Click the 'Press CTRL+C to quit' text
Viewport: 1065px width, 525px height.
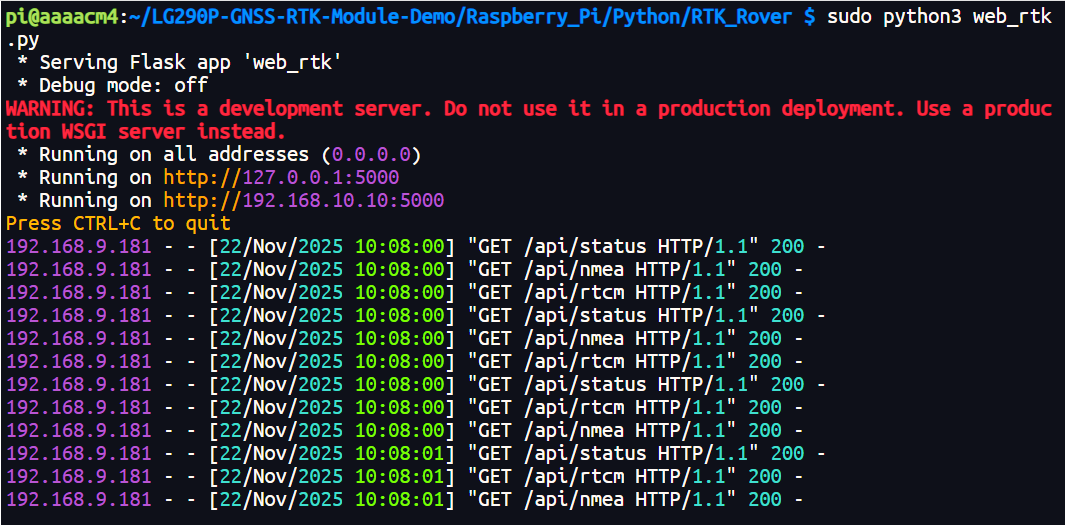pyautogui.click(x=118, y=223)
